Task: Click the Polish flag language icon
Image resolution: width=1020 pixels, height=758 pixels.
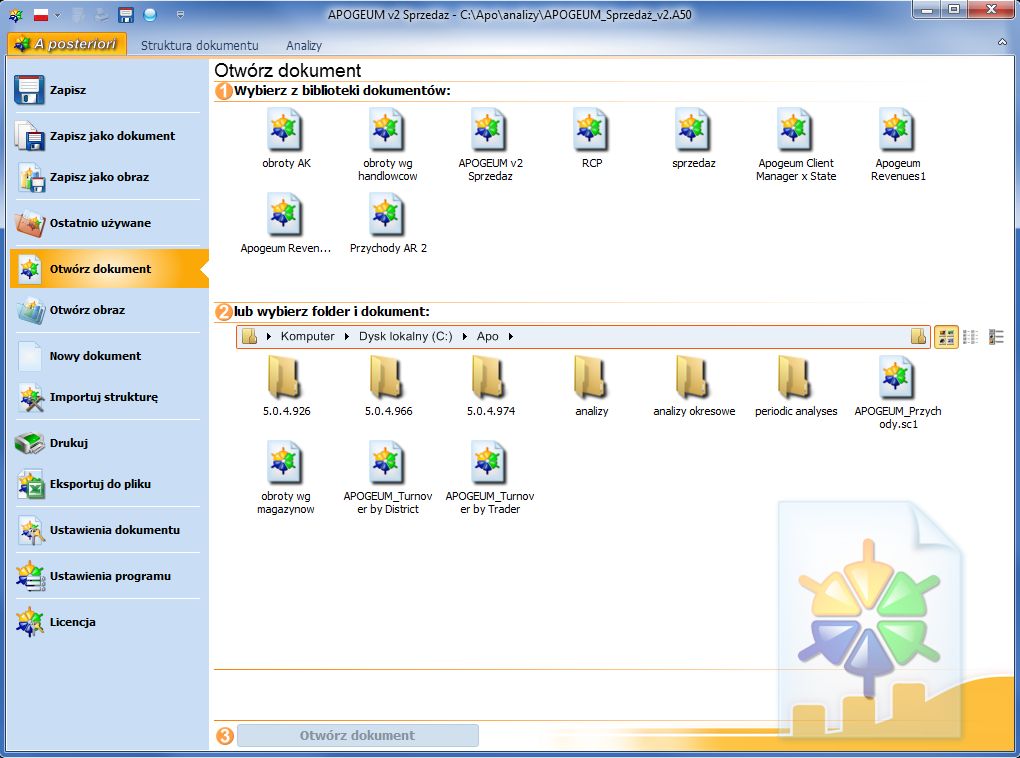Action: tap(41, 15)
